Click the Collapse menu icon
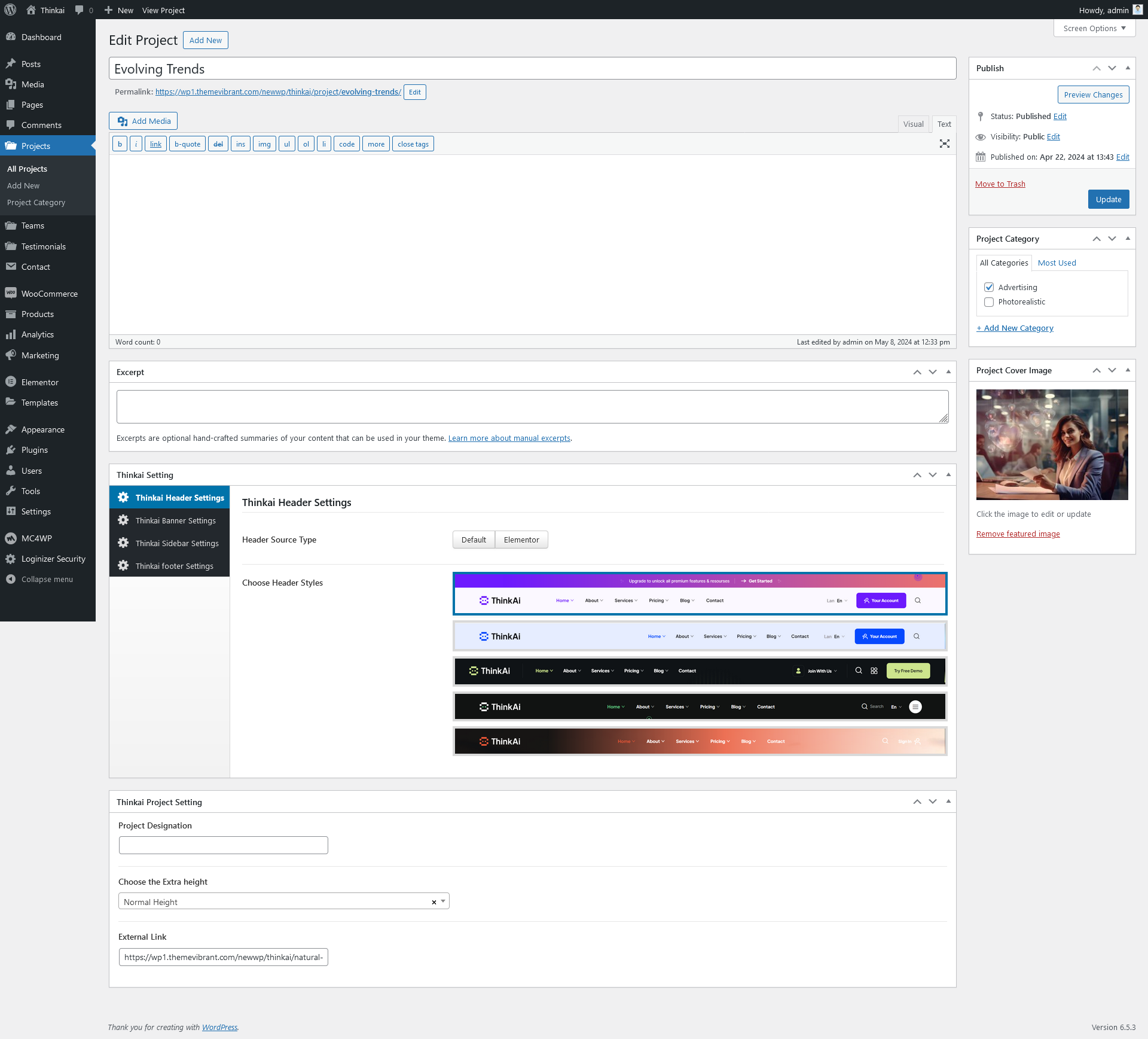This screenshot has height=1039, width=1148. coord(10,579)
